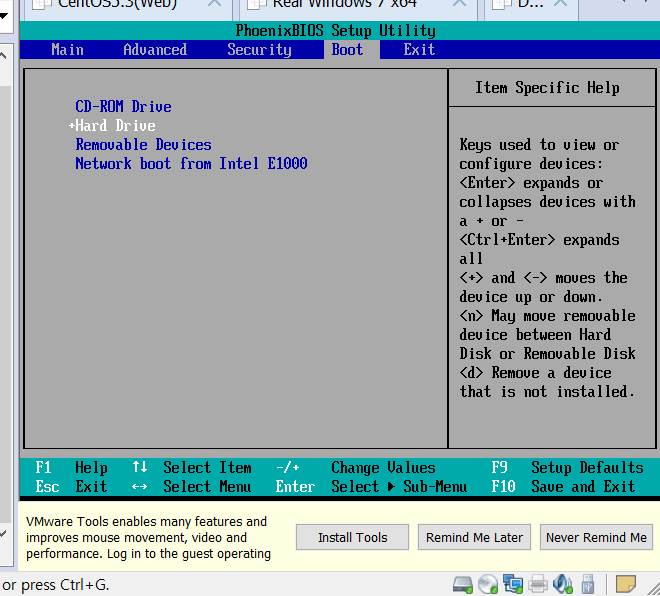The width and height of the screenshot is (660, 596).
Task: Click the Select Menu legend text
Action: [x=207, y=487]
